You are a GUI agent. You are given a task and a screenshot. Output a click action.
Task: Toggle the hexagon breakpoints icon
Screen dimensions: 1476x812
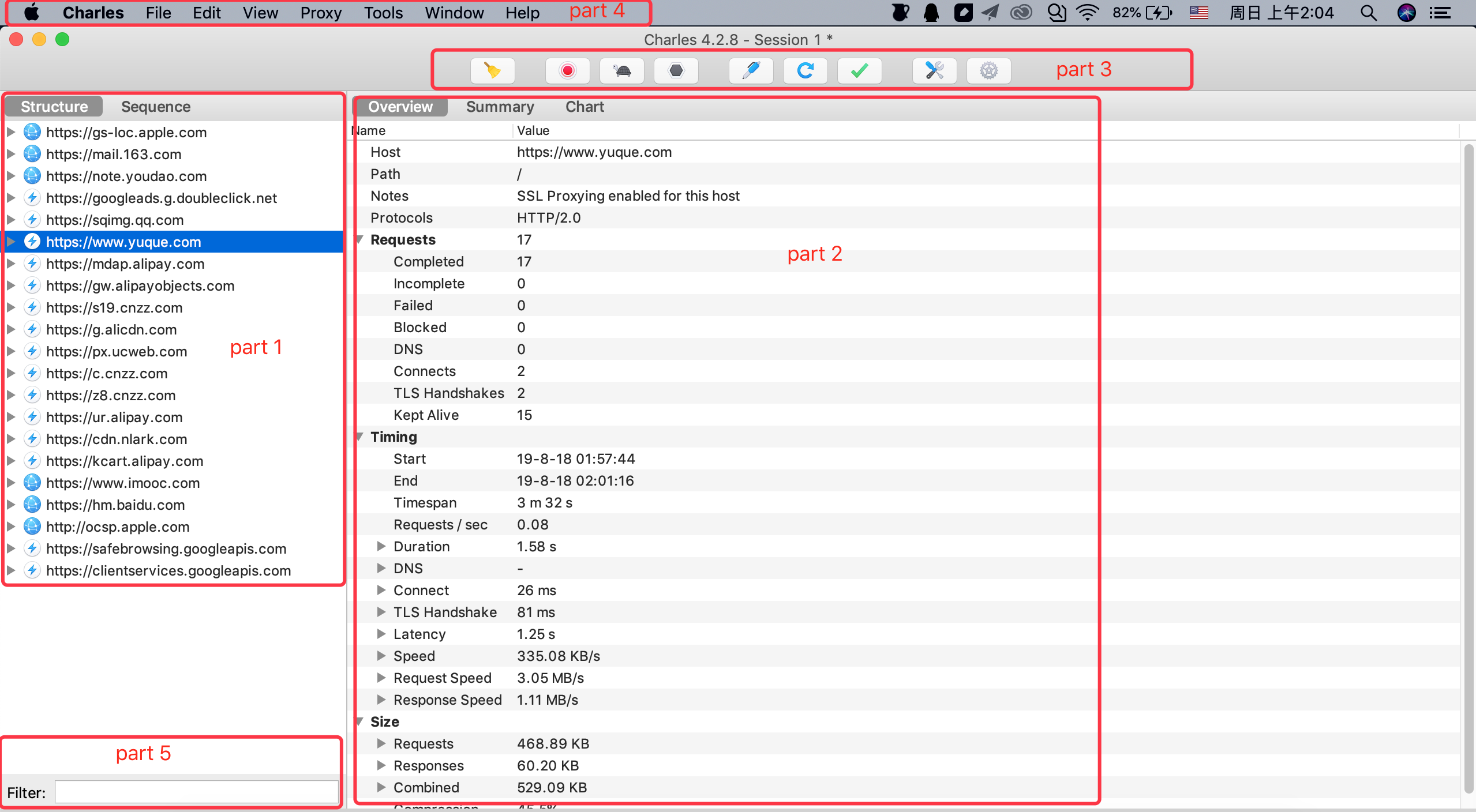[x=676, y=71]
